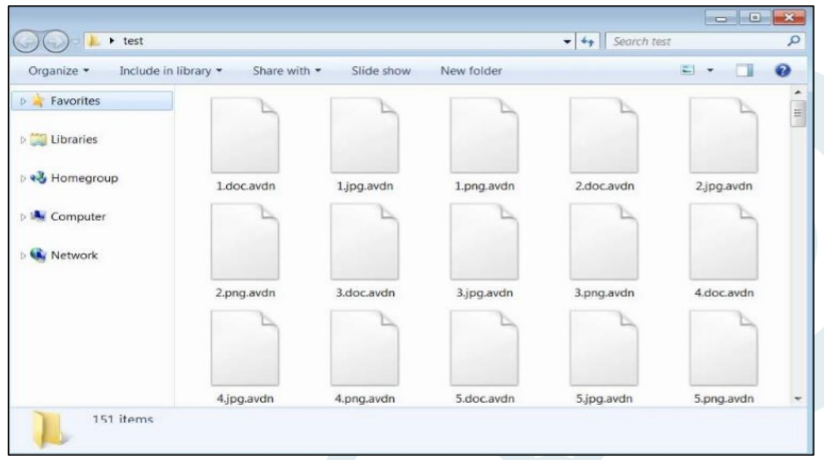Viewport: 824px width, 460px height.
Task: Minimize the Explorer window
Action: (720, 18)
